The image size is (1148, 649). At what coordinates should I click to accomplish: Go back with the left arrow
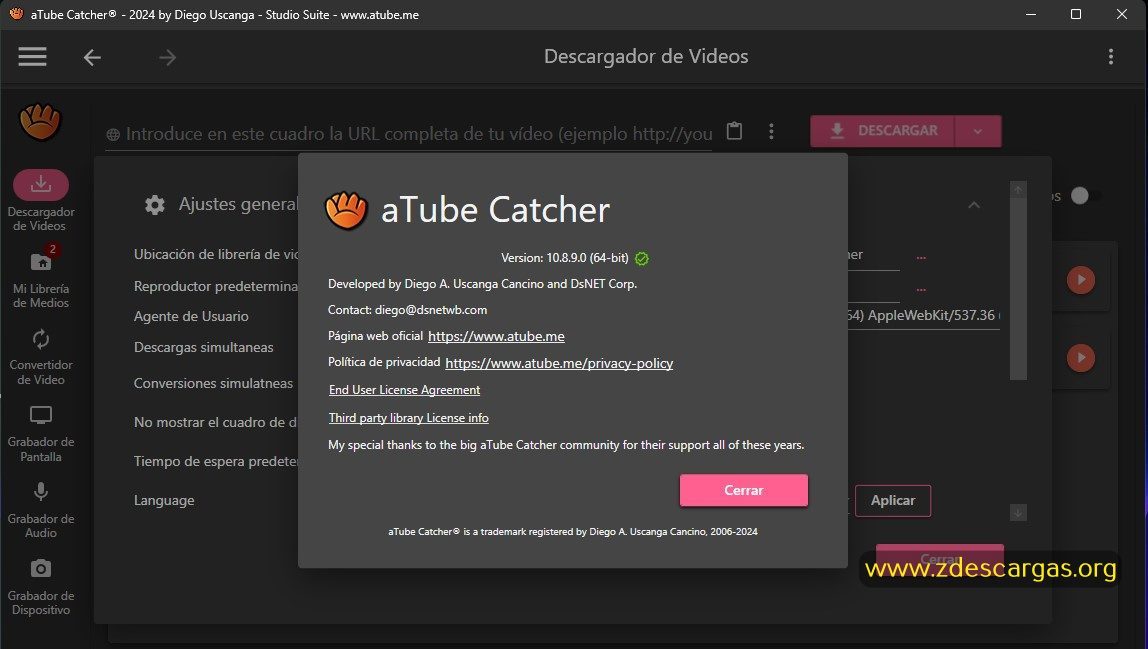92,57
